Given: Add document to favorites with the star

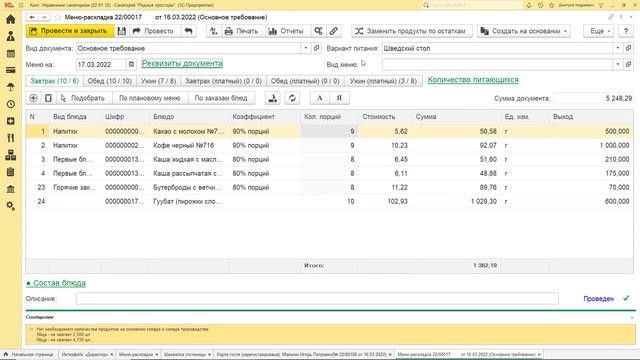Looking at the screenshot, I should click(x=58, y=17).
